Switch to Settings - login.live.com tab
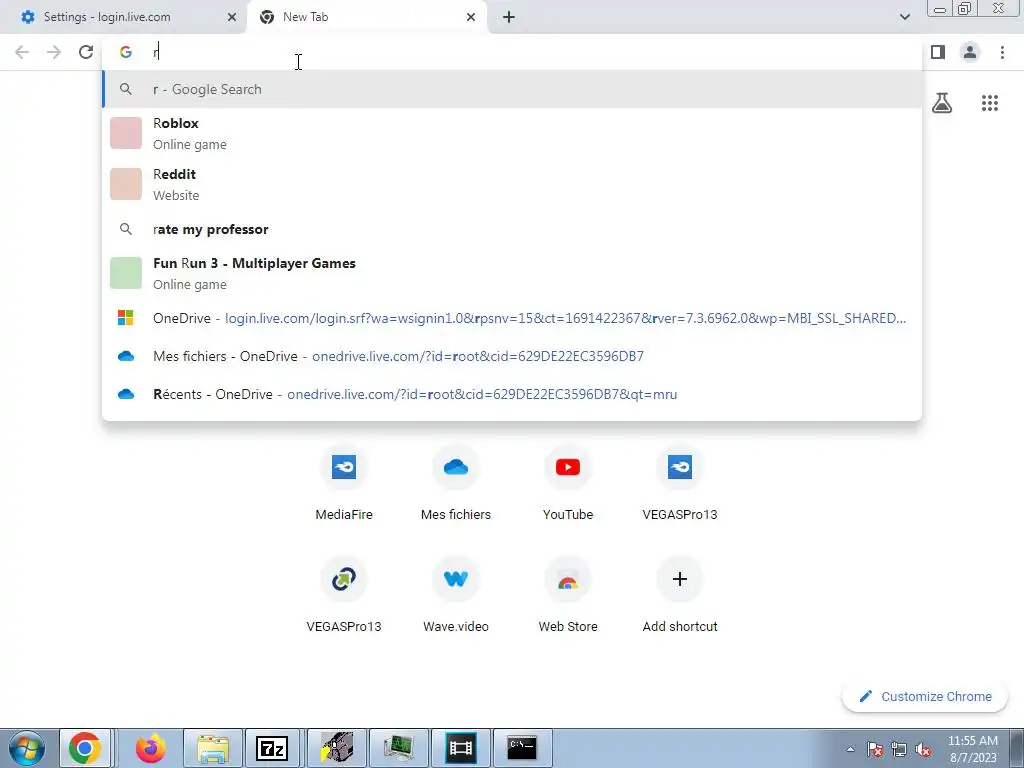 [123, 17]
